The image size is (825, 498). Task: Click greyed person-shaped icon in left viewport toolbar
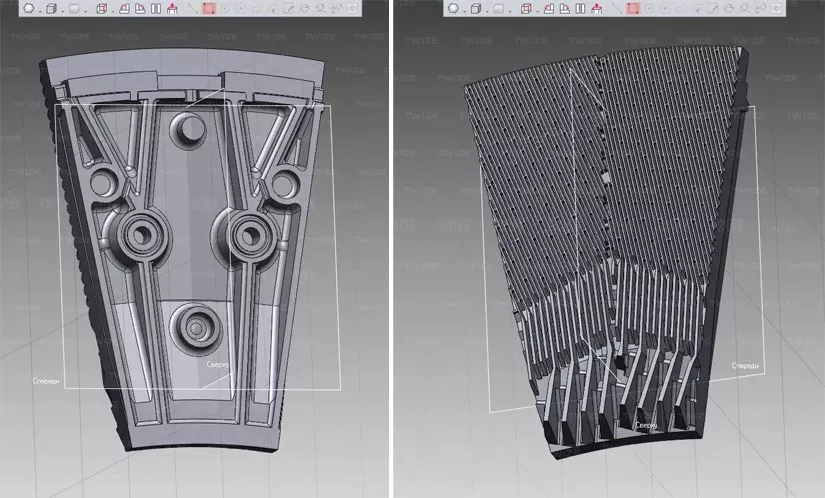(321, 8)
